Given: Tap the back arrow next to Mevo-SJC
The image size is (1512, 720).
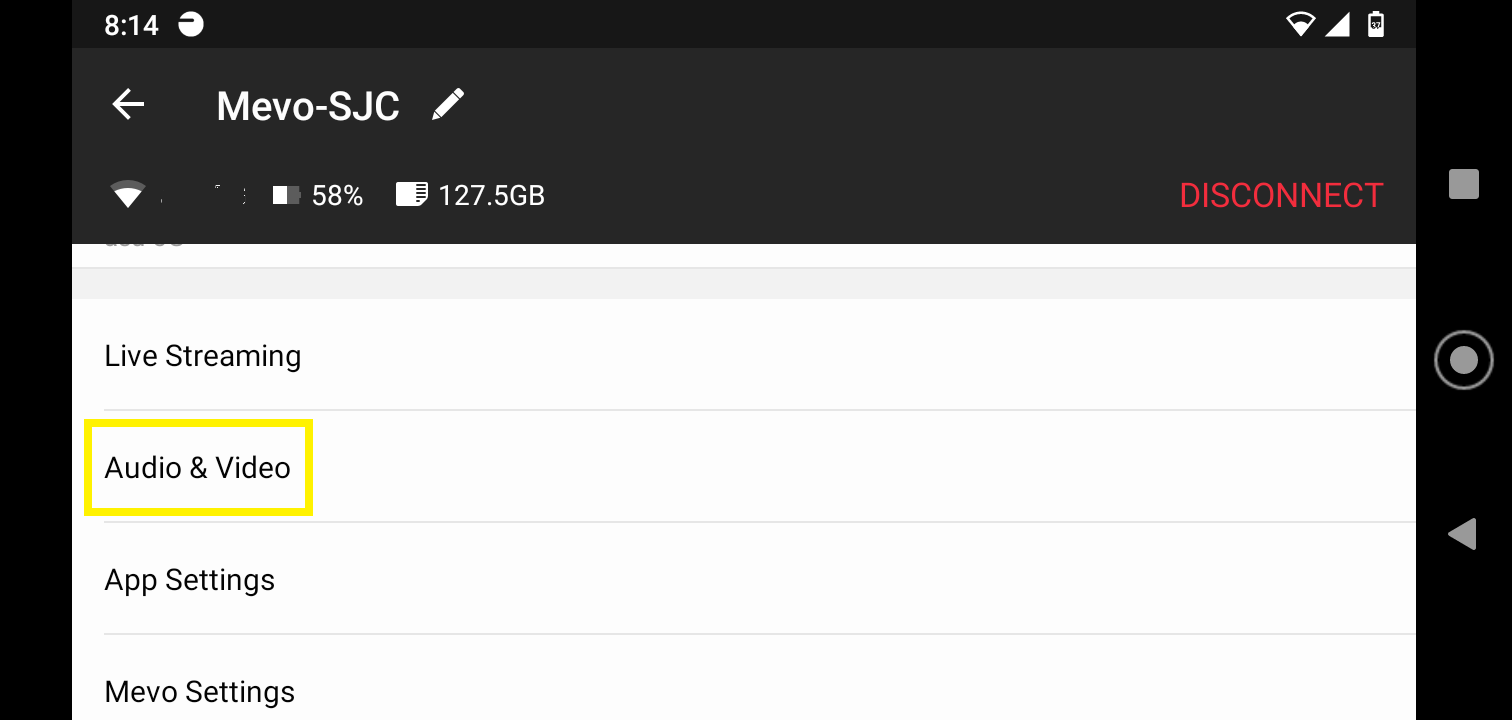Looking at the screenshot, I should click(128, 104).
